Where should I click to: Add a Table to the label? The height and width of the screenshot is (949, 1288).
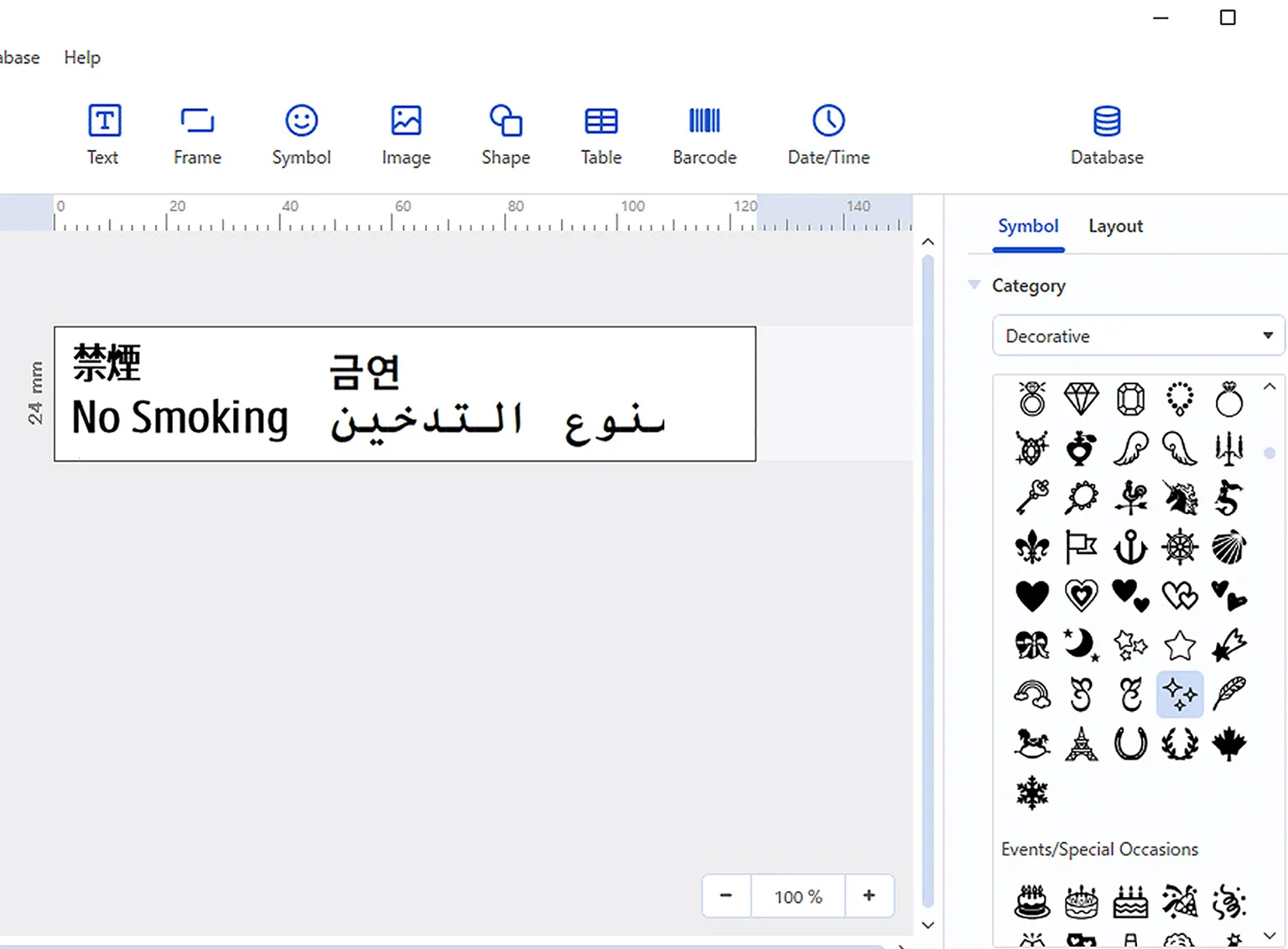(600, 134)
